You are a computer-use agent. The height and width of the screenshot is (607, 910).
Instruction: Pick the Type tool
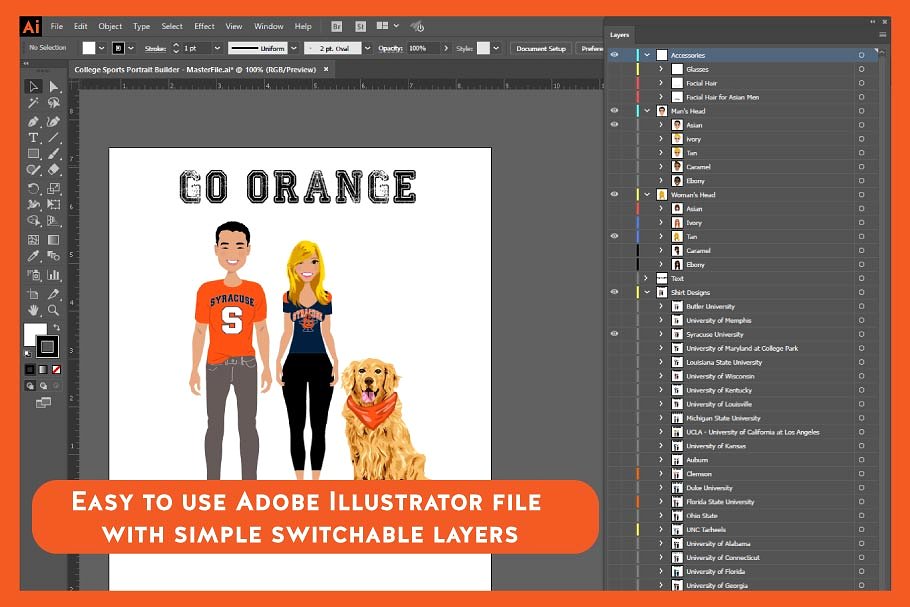click(33, 137)
